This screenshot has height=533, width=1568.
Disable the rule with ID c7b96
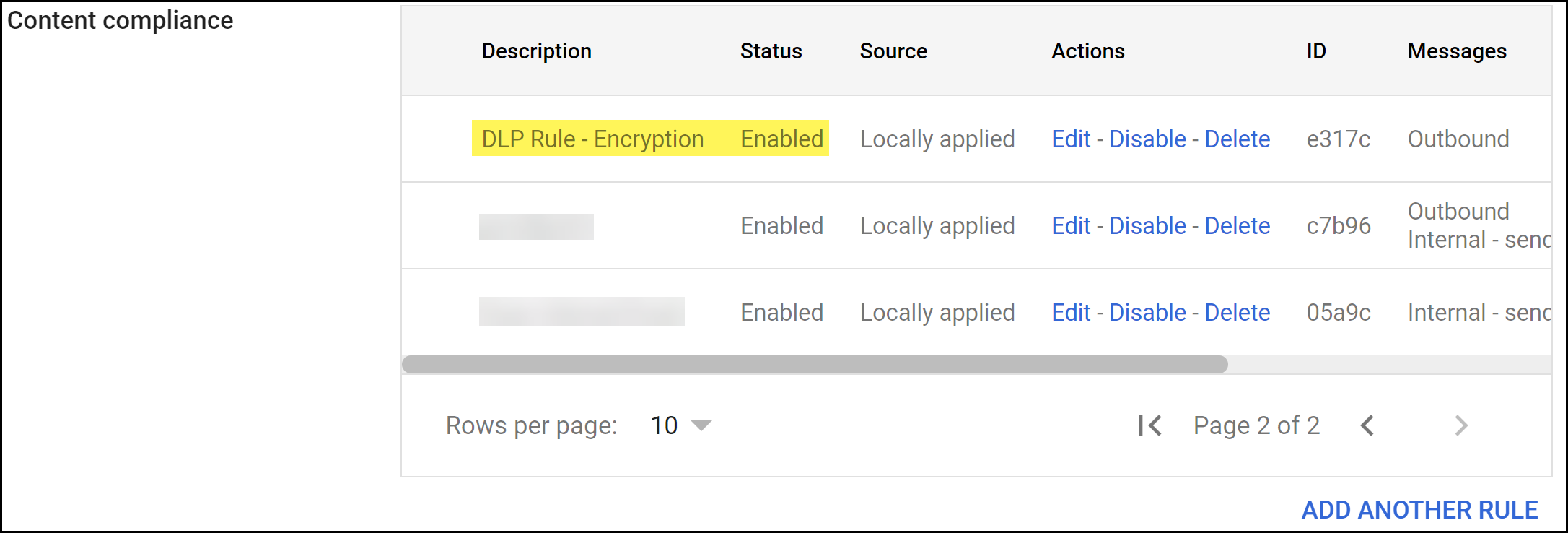1147,225
